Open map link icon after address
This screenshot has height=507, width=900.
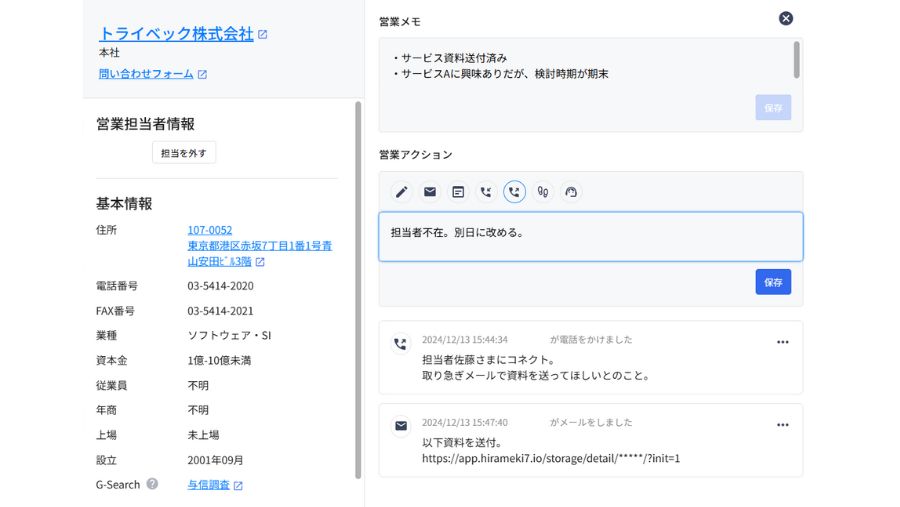(260, 262)
